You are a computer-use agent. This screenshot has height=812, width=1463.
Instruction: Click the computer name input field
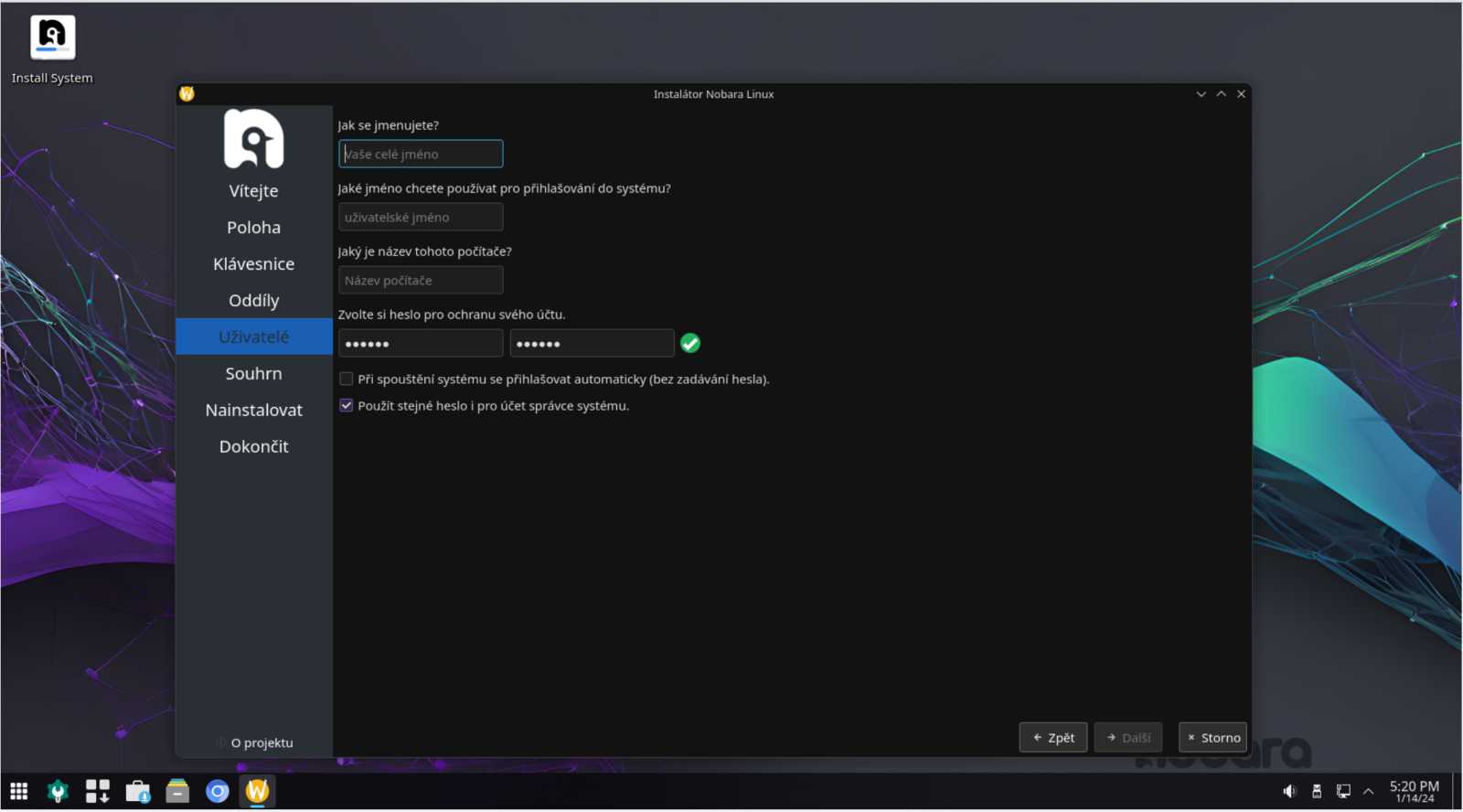[421, 280]
